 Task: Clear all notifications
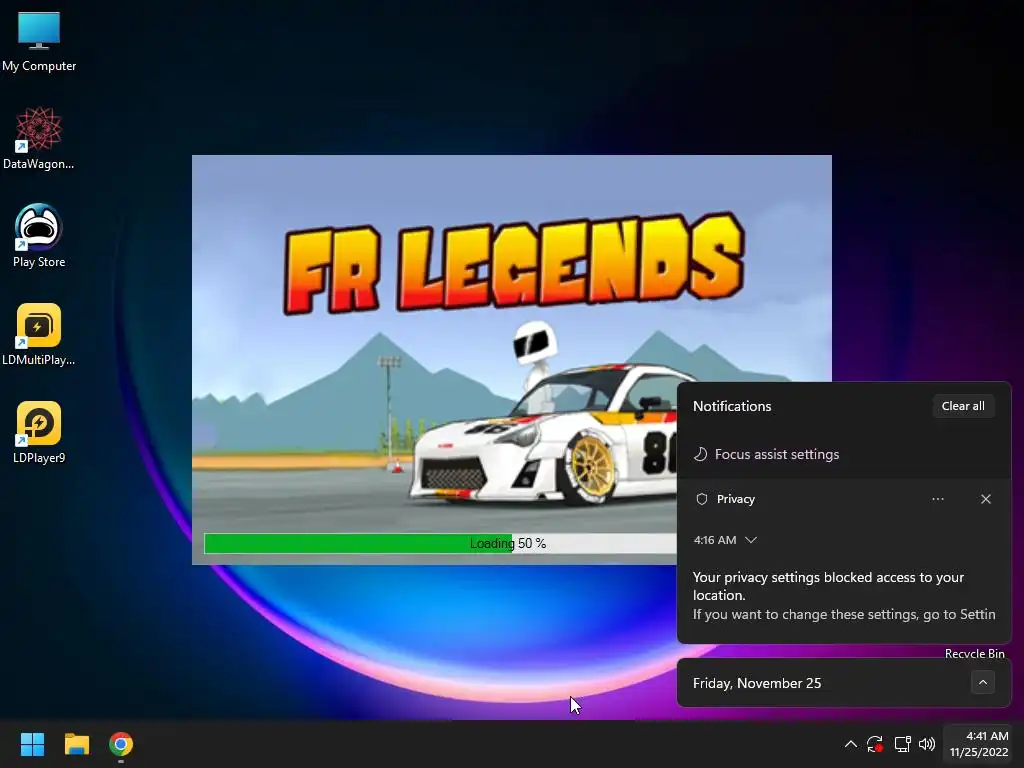pyautogui.click(x=963, y=406)
